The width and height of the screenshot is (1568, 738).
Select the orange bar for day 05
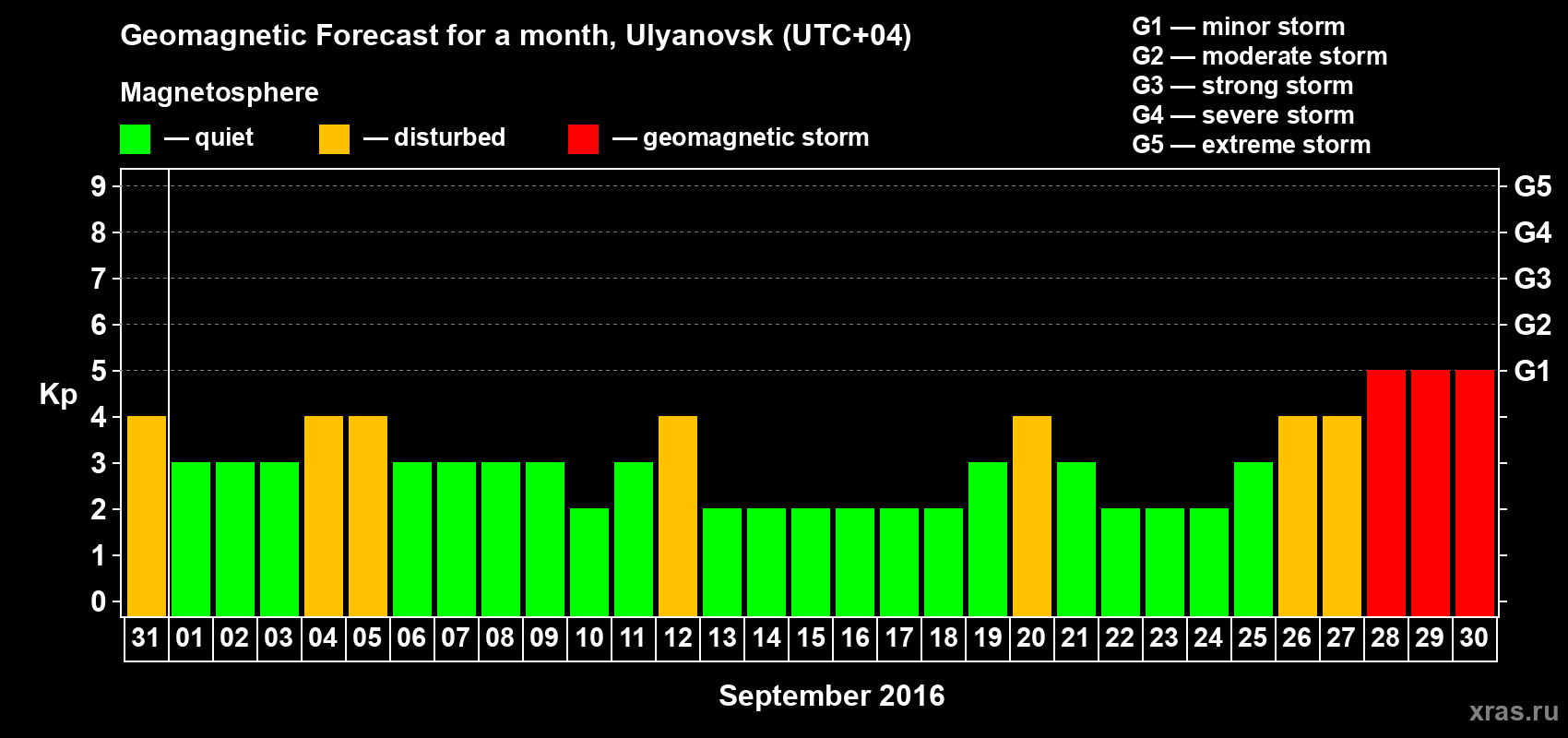(368, 516)
